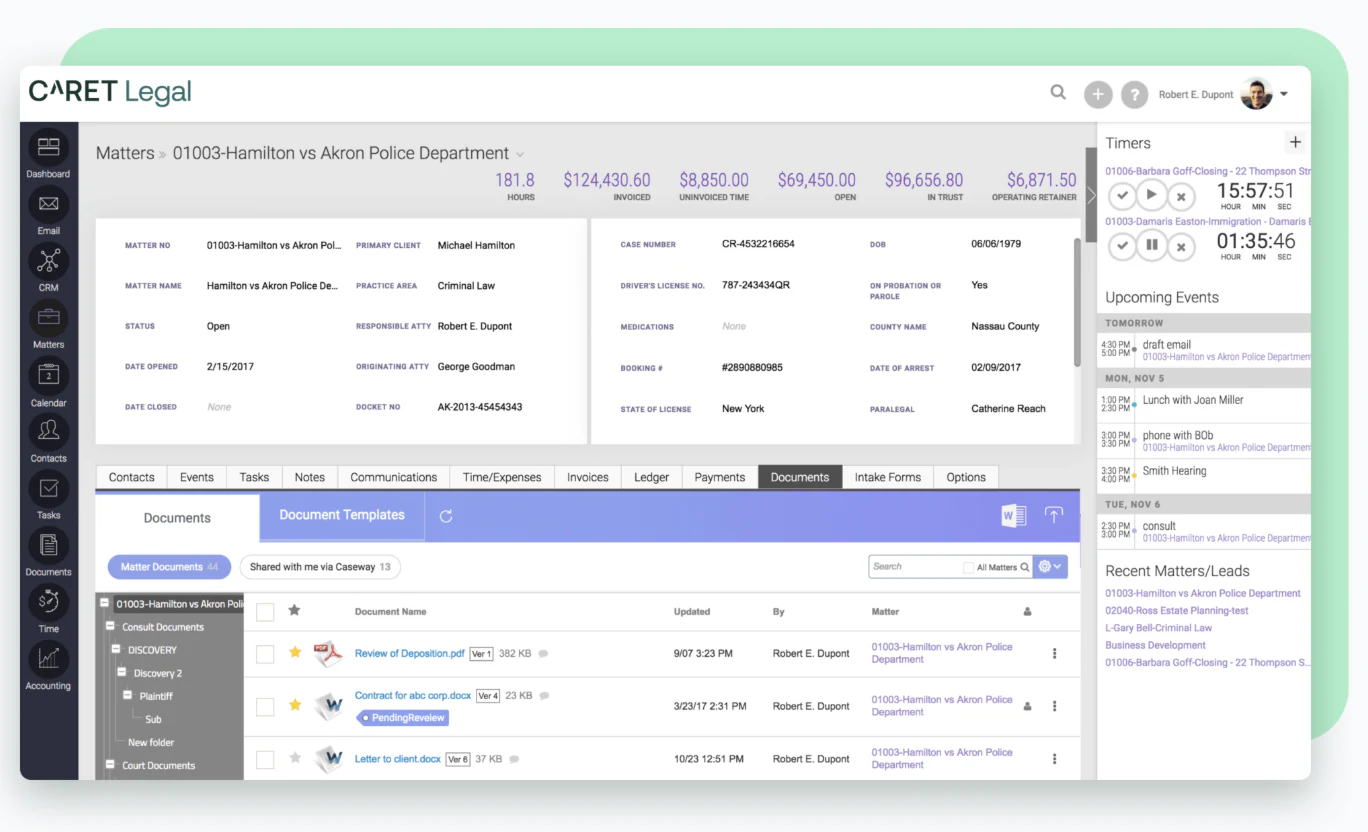
Task: Select the Document Templates tab
Action: 342,516
